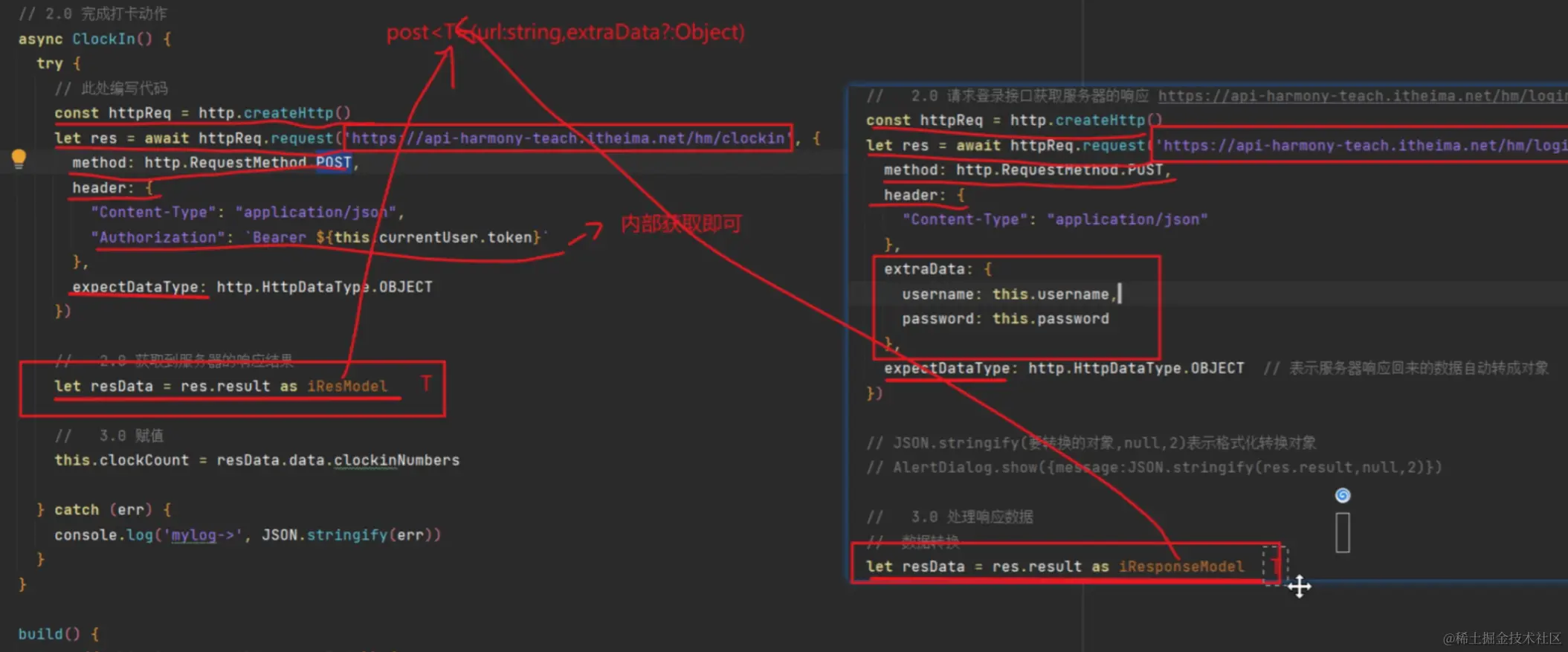The image size is (1568, 652).
Task: Click the "Authorization" Bearer token line
Action: coord(320,237)
